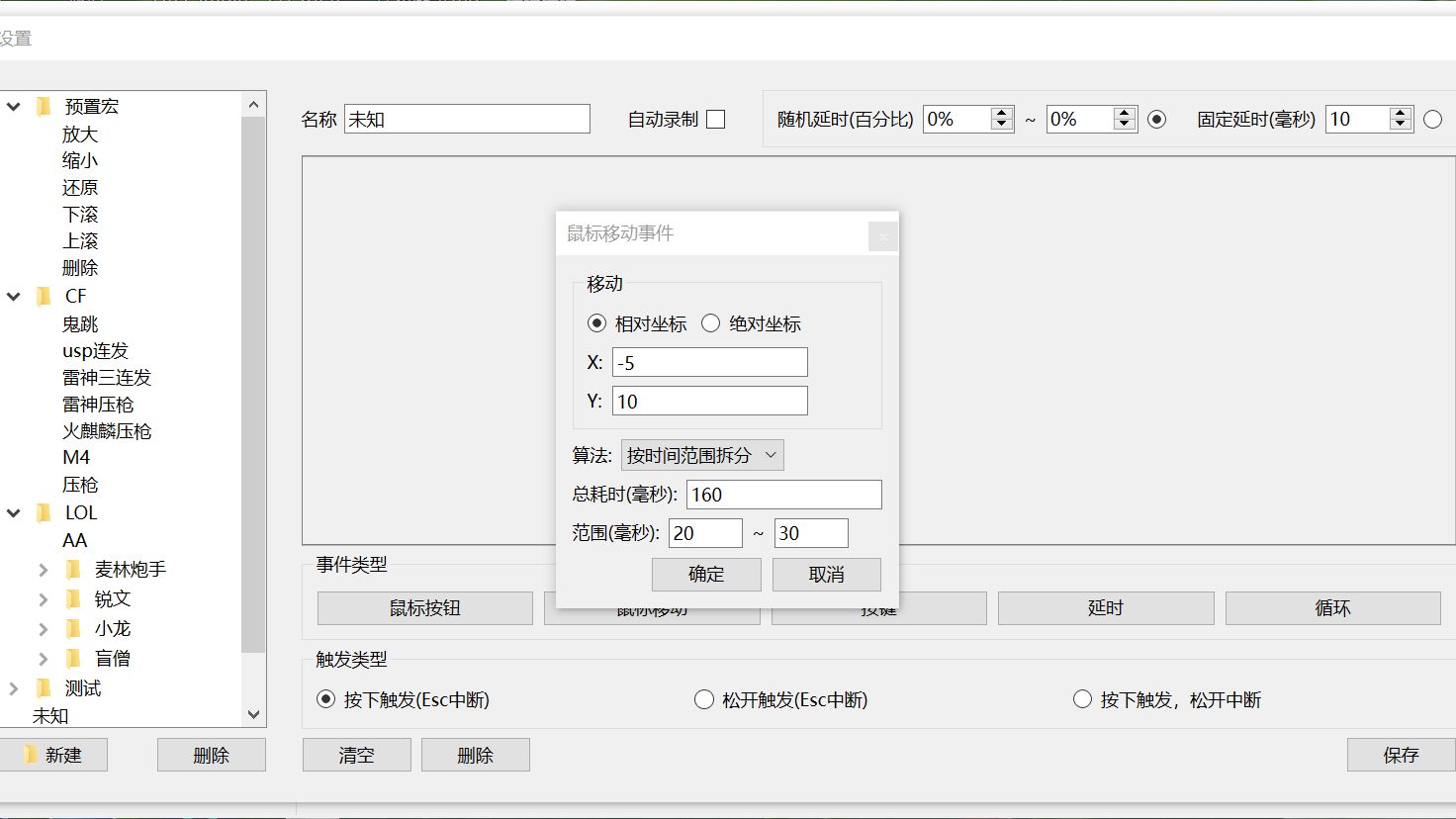Click the 盲僧 folder icon
This screenshot has height=819, width=1456.
[x=73, y=659]
